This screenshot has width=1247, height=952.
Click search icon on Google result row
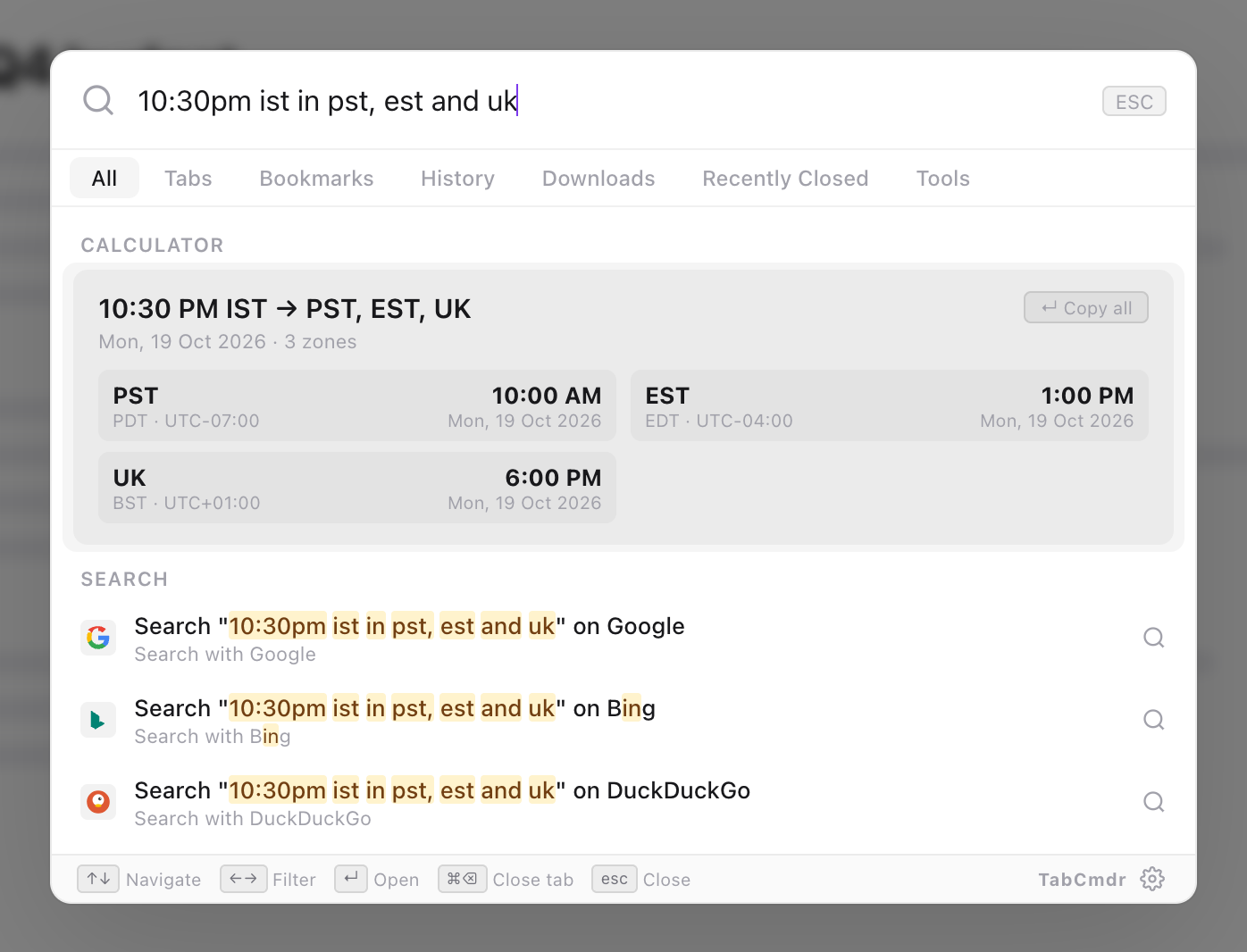point(1154,638)
